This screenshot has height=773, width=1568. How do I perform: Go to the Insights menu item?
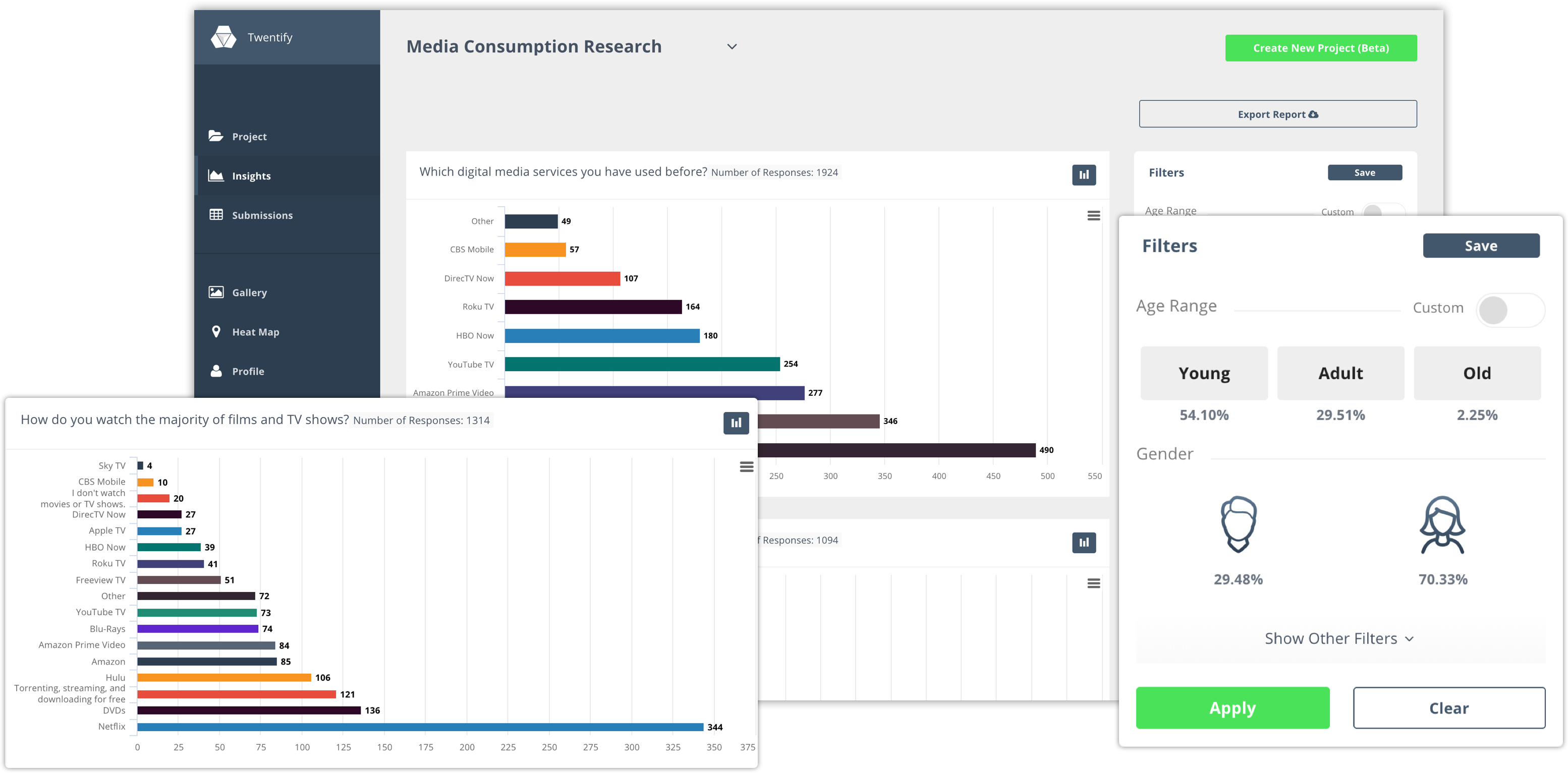tap(287, 176)
